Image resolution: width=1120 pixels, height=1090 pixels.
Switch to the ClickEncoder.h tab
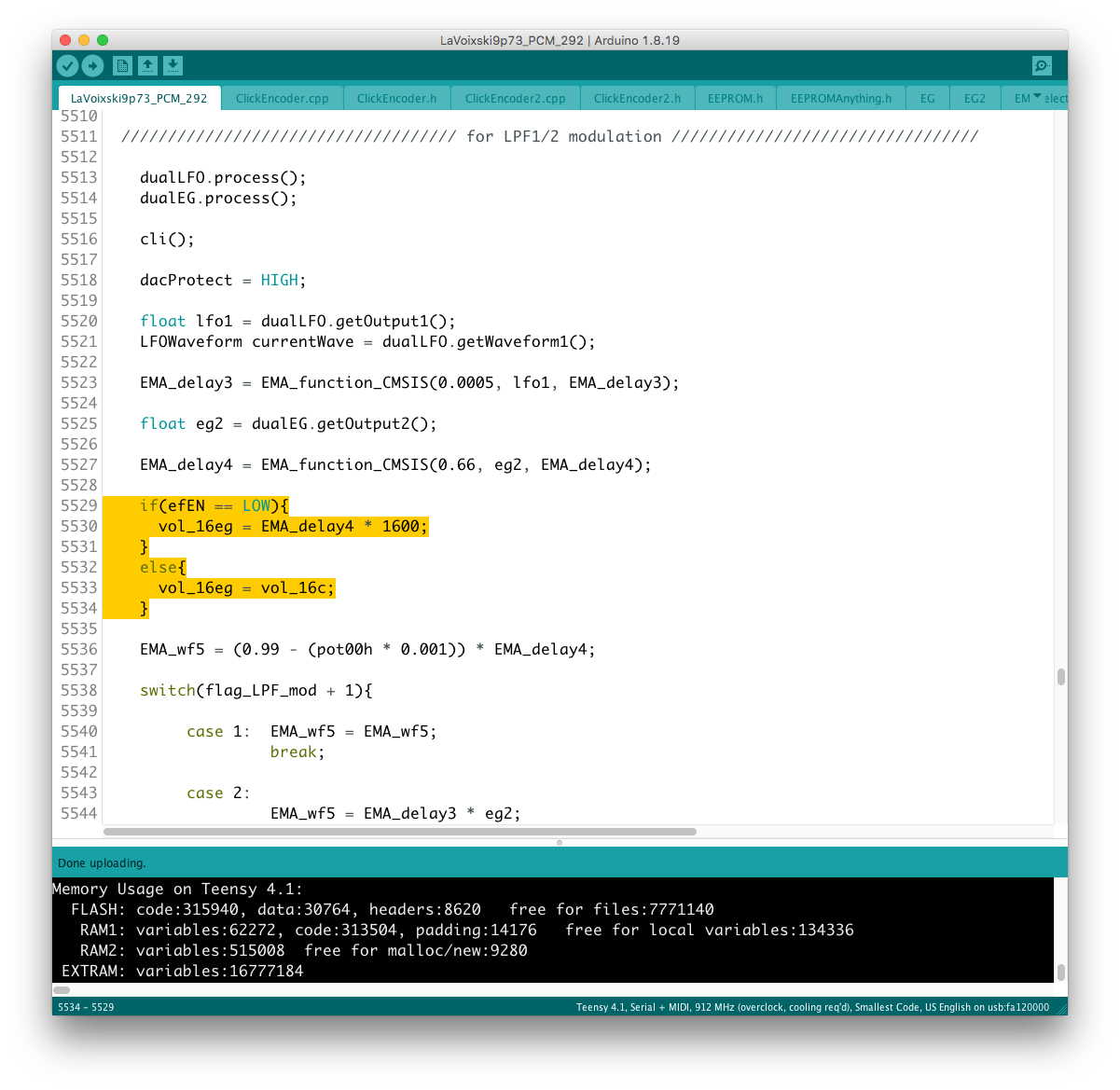click(x=396, y=98)
